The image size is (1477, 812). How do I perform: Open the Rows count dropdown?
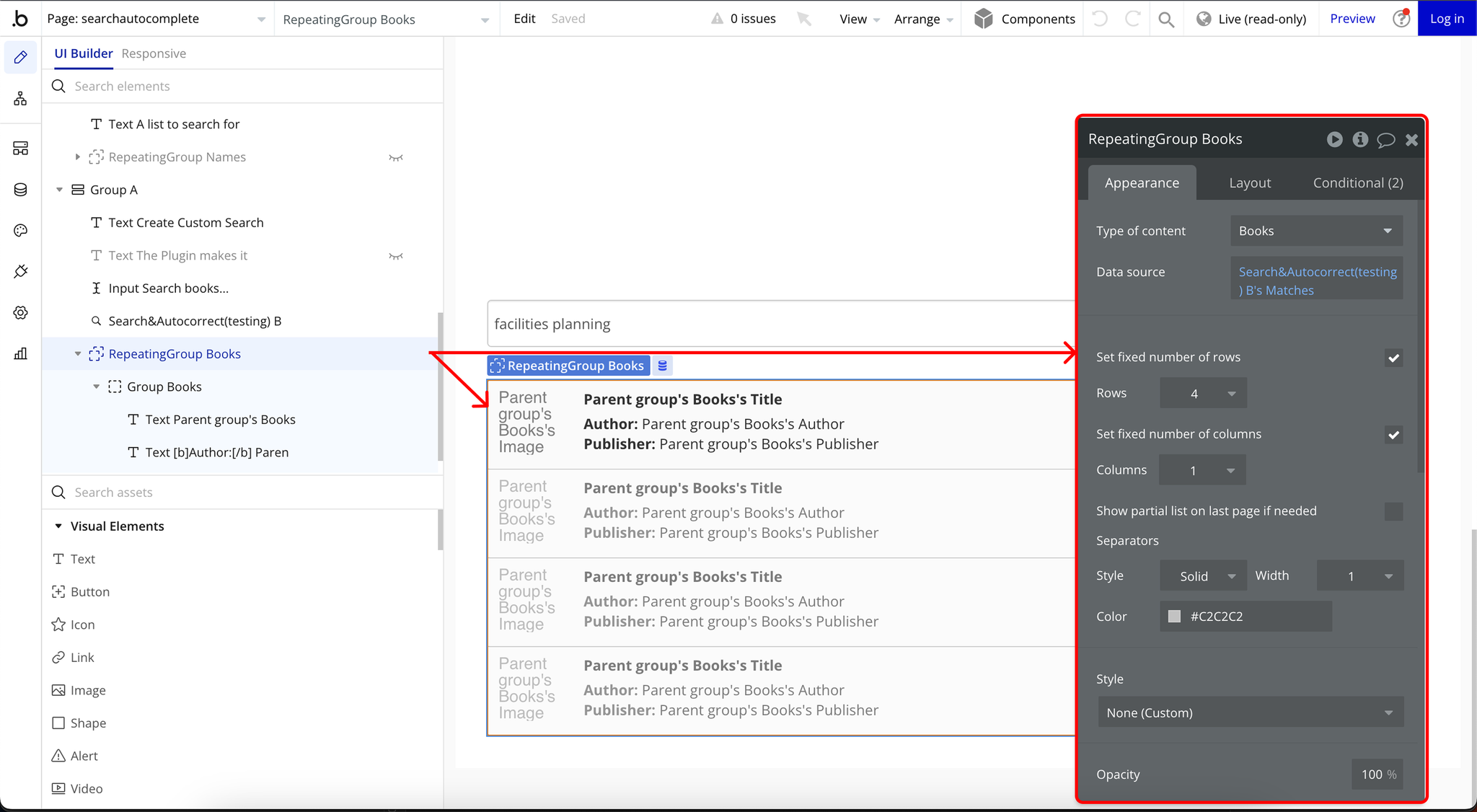coord(1203,394)
